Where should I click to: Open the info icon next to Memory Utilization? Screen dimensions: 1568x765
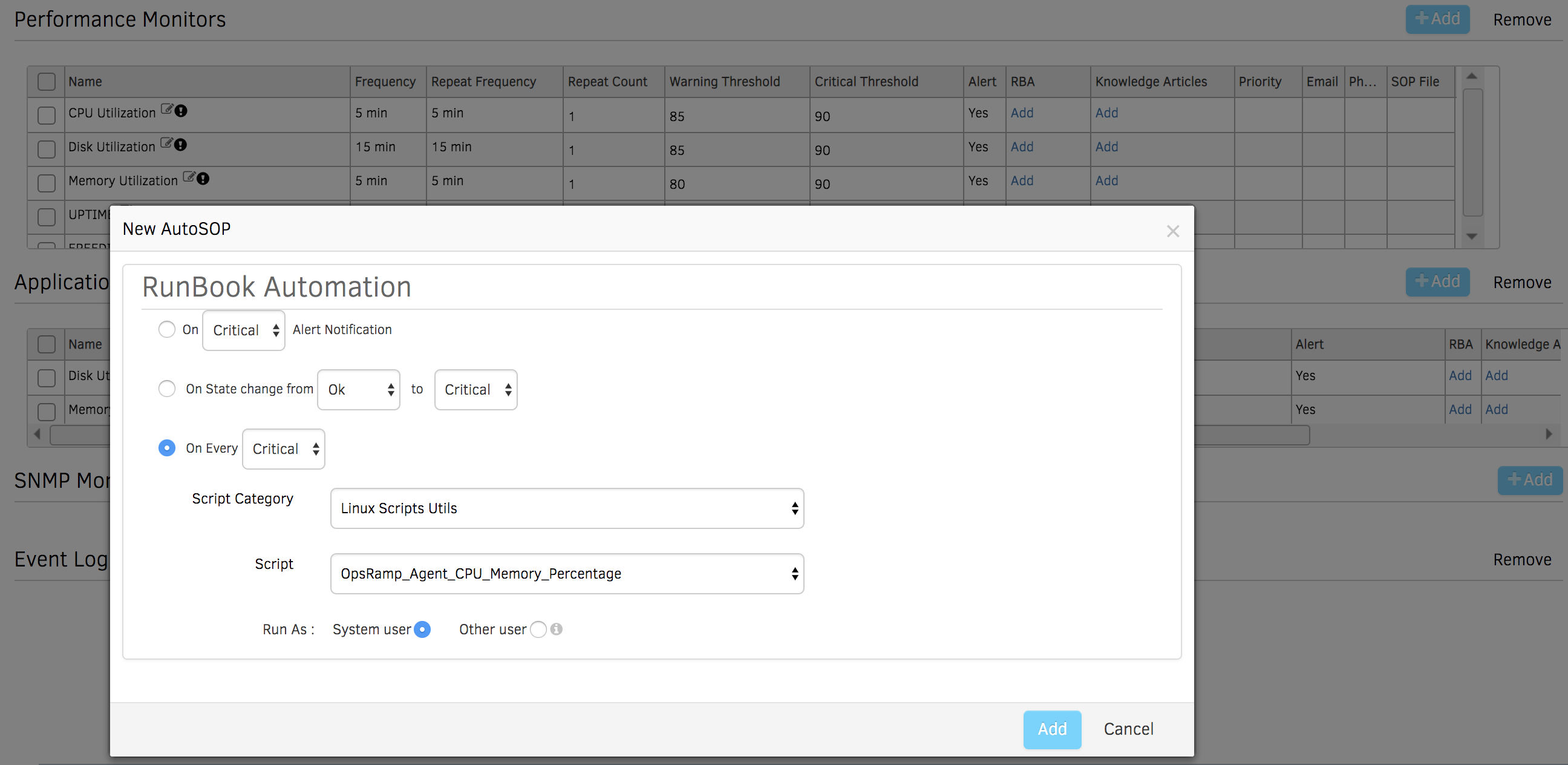[x=203, y=179]
